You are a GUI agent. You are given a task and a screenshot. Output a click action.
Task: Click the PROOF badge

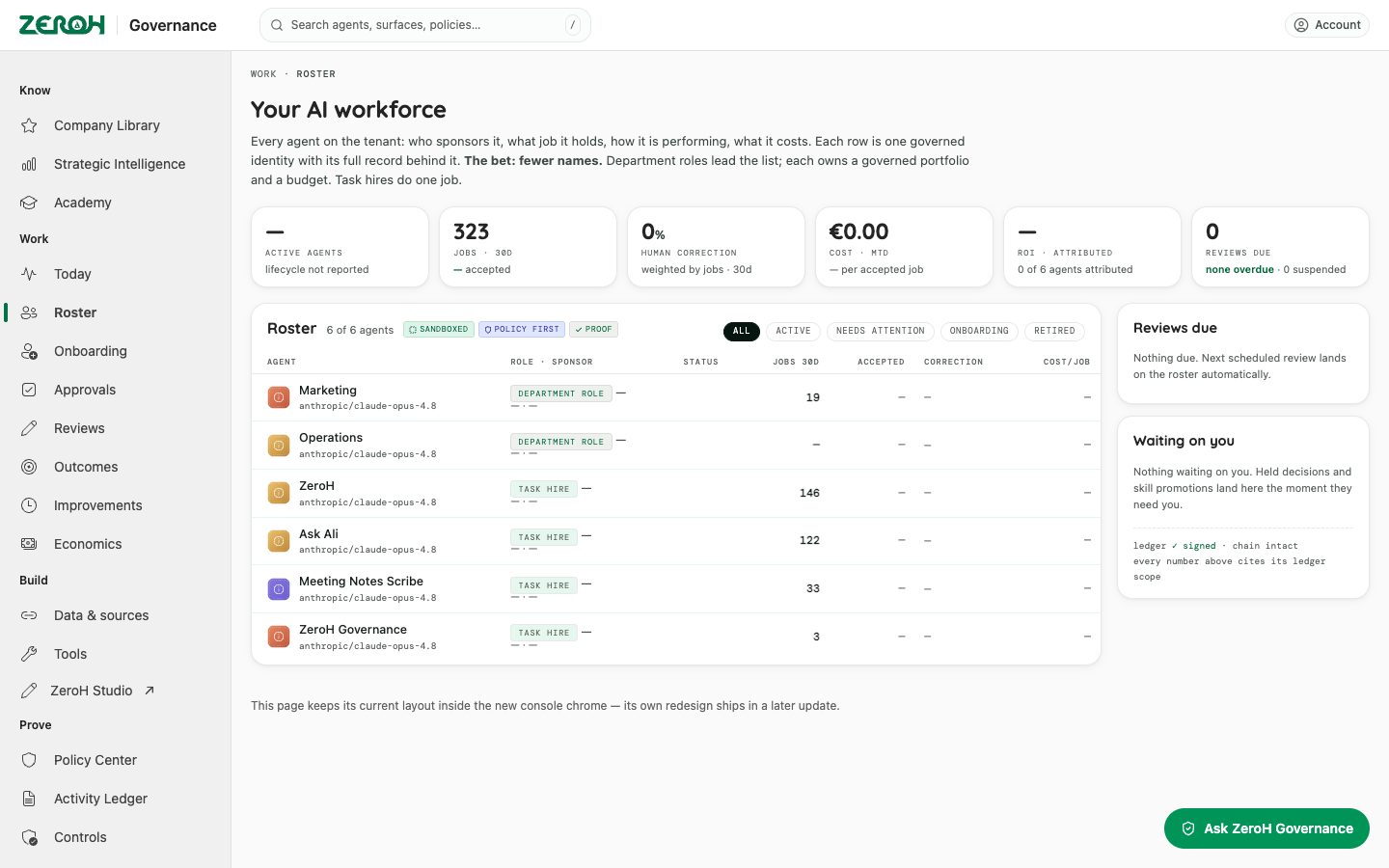593,329
